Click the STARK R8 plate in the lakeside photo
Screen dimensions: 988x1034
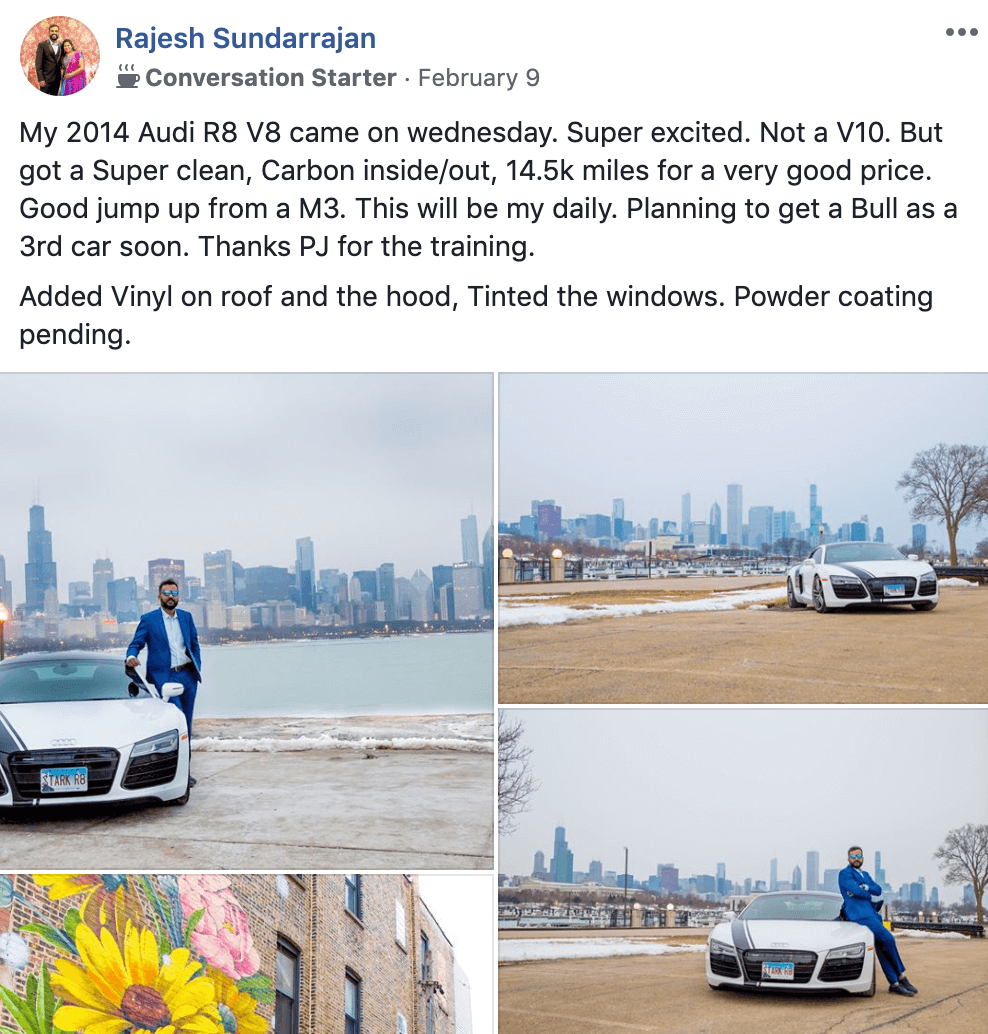(x=64, y=780)
